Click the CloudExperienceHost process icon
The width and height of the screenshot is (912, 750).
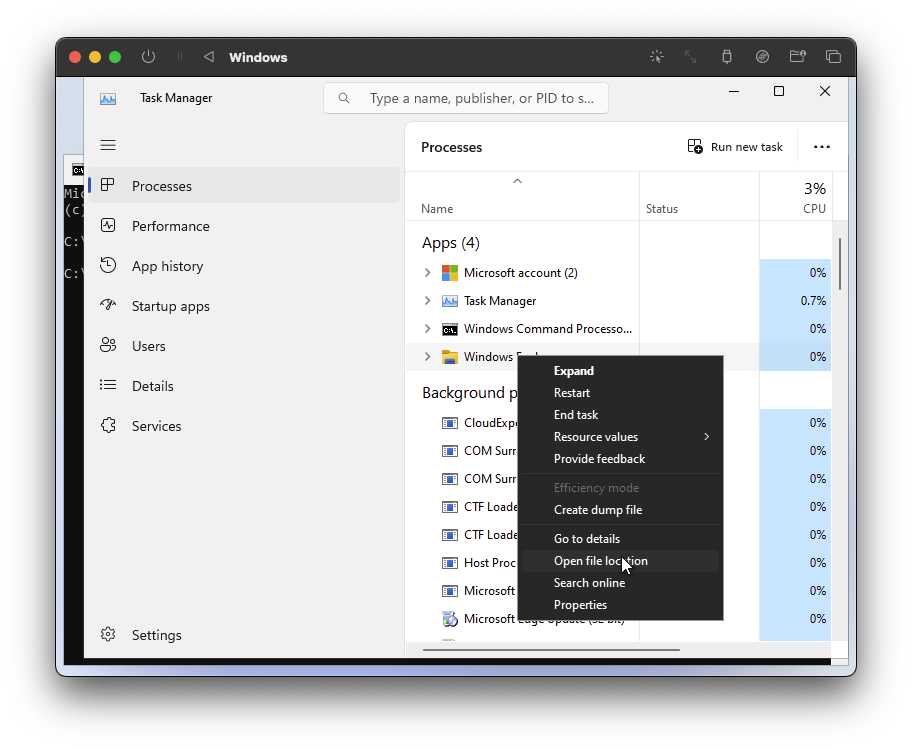point(450,423)
